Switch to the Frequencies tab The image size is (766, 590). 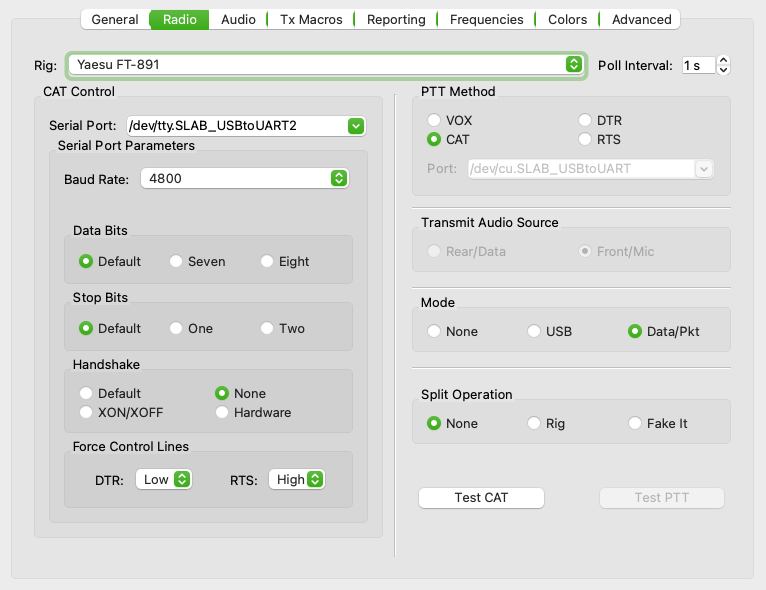pyautogui.click(x=487, y=20)
